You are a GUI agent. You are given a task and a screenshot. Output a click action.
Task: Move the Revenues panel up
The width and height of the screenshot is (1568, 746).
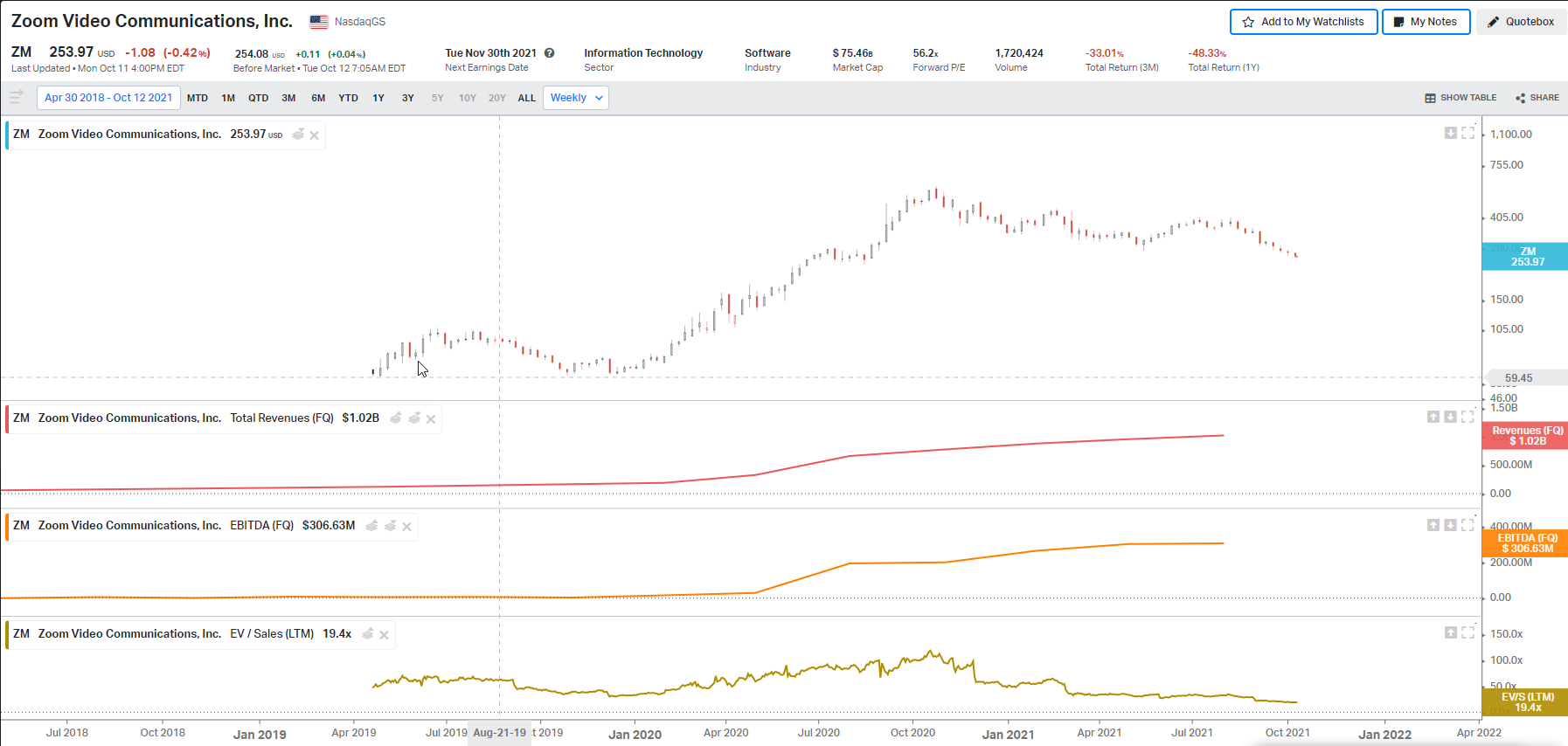1433,417
